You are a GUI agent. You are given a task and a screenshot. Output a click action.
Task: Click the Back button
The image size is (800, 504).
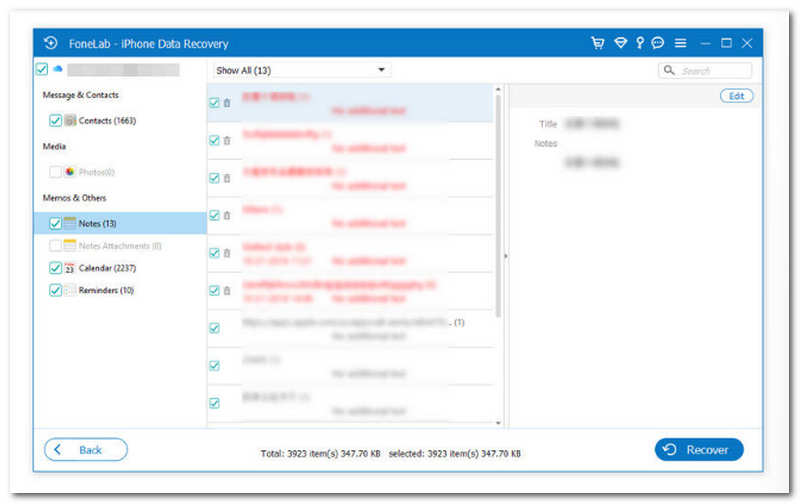(86, 449)
